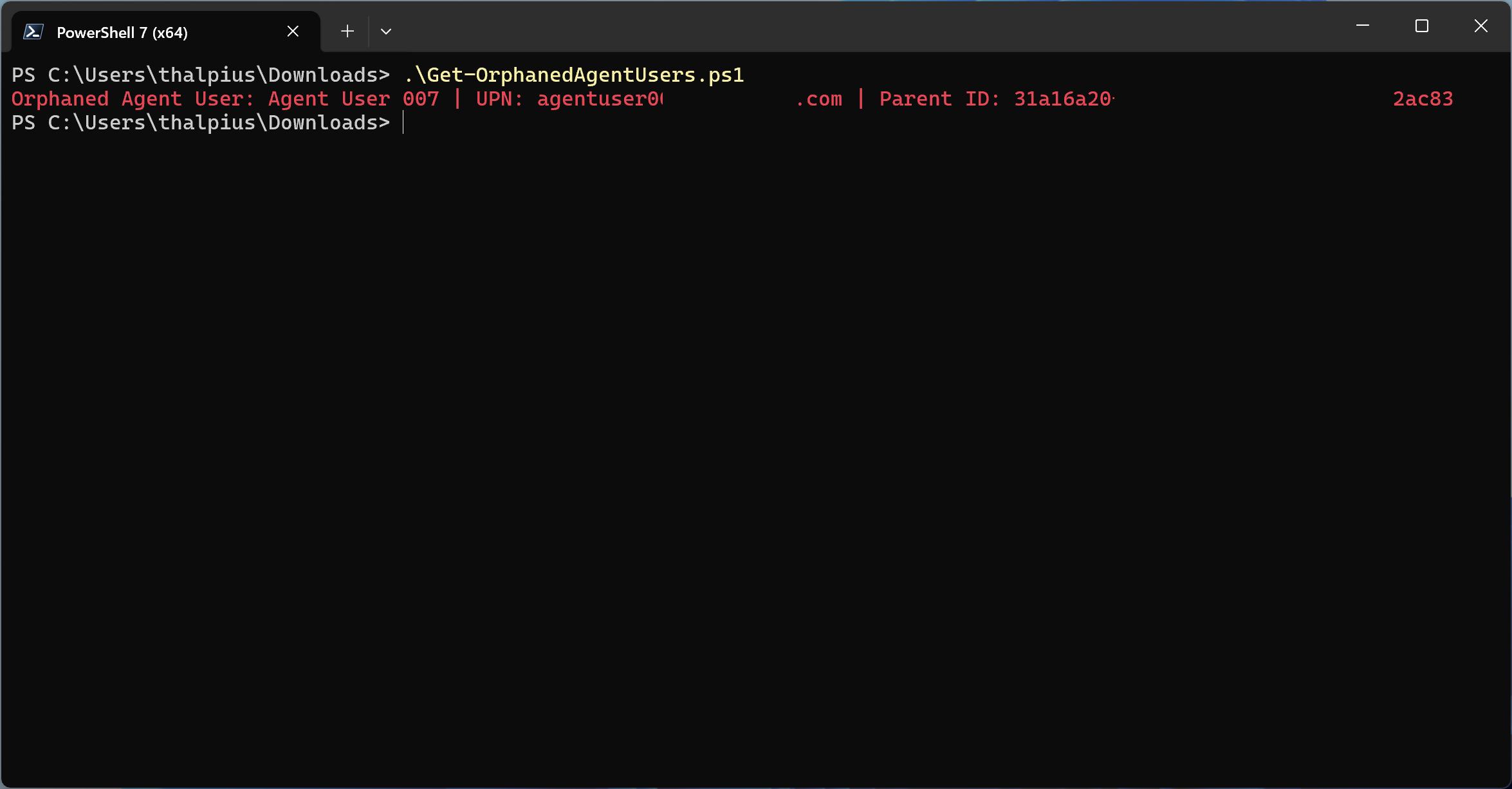Minimize the terminal window

coord(1362,26)
